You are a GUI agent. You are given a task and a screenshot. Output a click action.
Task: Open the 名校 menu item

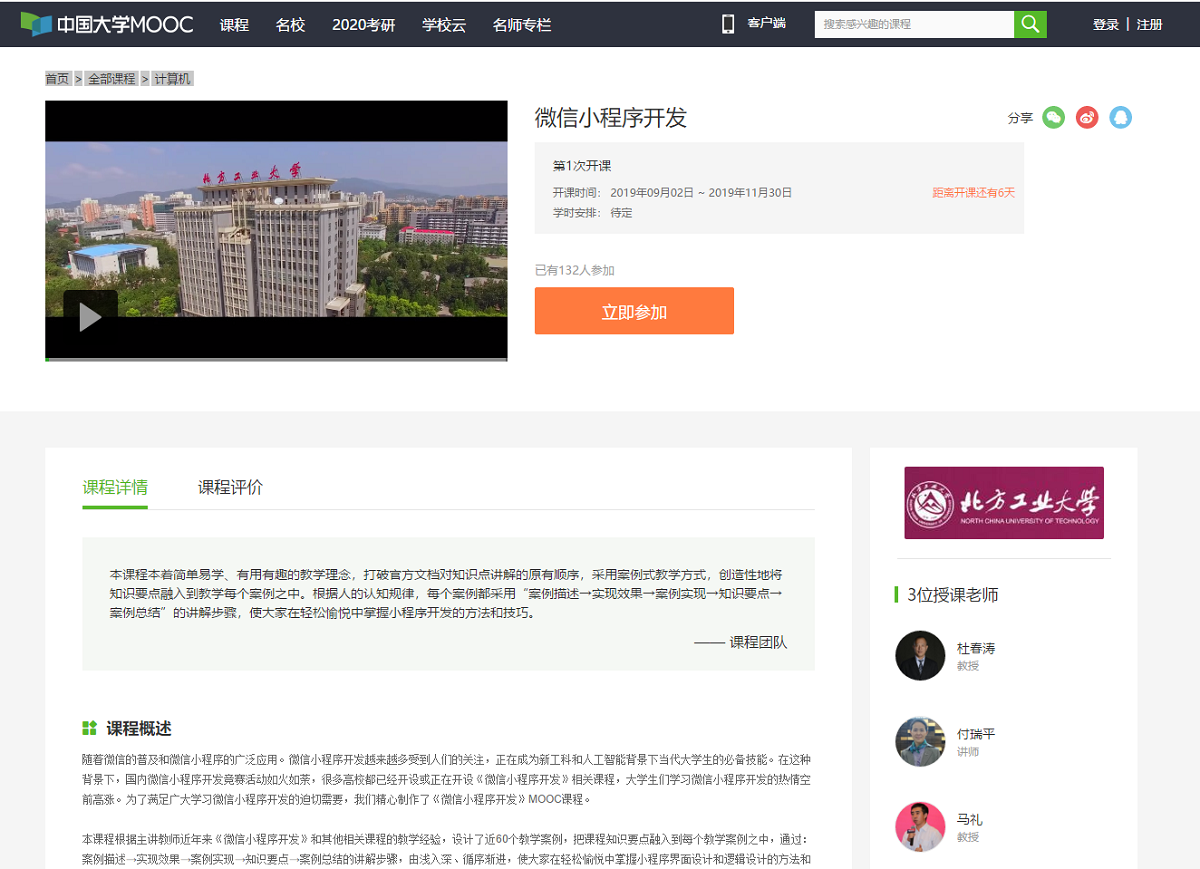pyautogui.click(x=290, y=25)
